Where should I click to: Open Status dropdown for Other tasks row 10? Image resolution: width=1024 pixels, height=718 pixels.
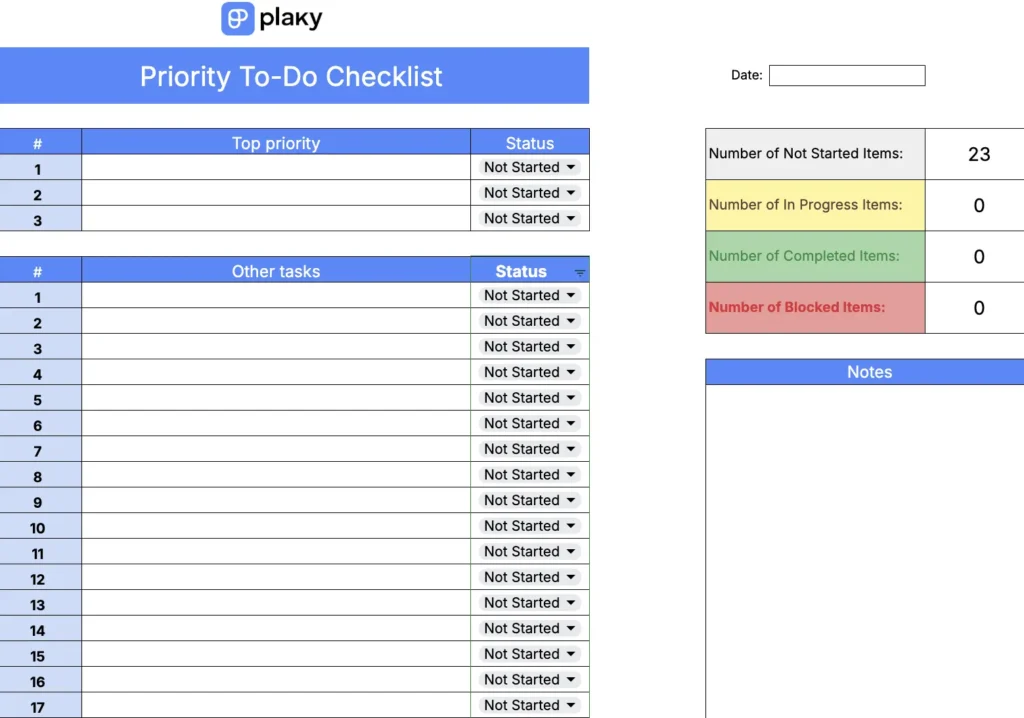530,526
